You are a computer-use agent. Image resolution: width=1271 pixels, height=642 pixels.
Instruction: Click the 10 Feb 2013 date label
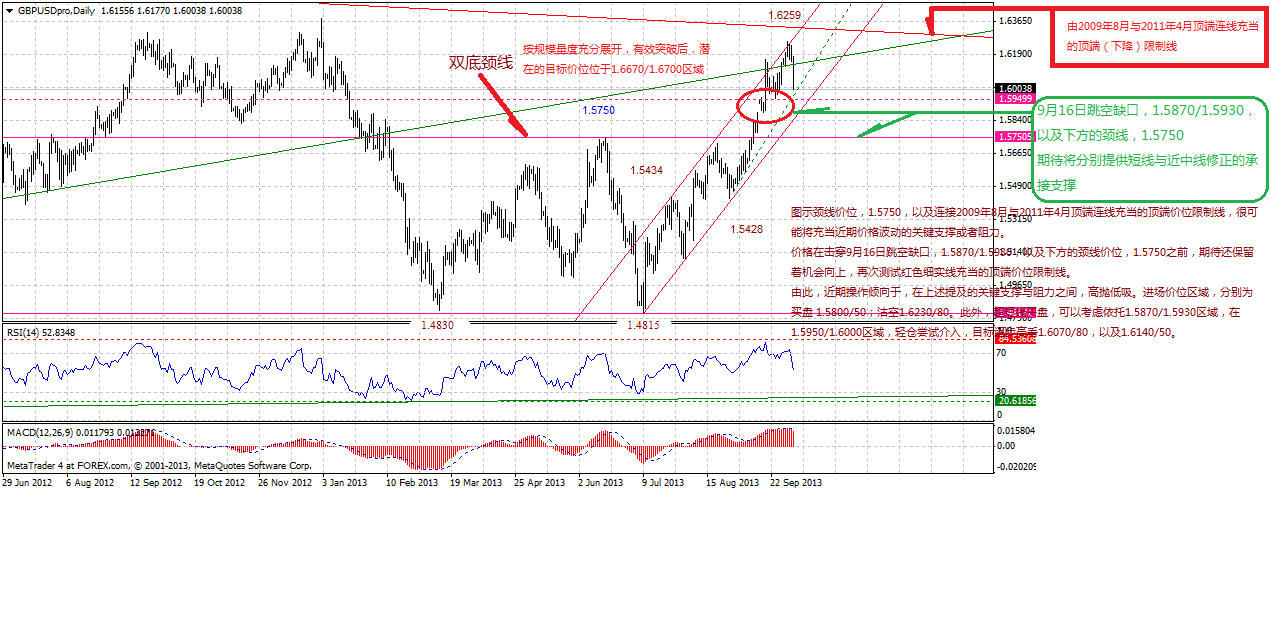(x=412, y=482)
